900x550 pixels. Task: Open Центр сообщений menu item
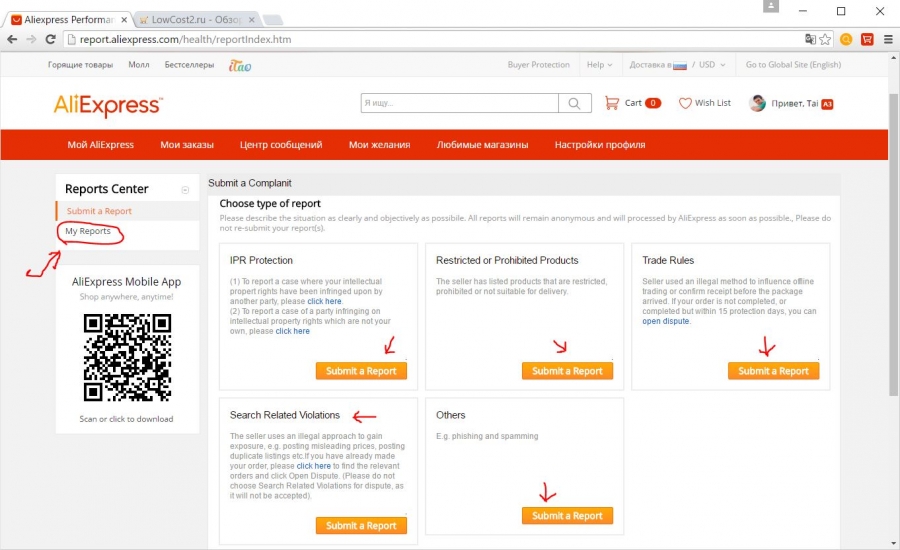point(281,145)
